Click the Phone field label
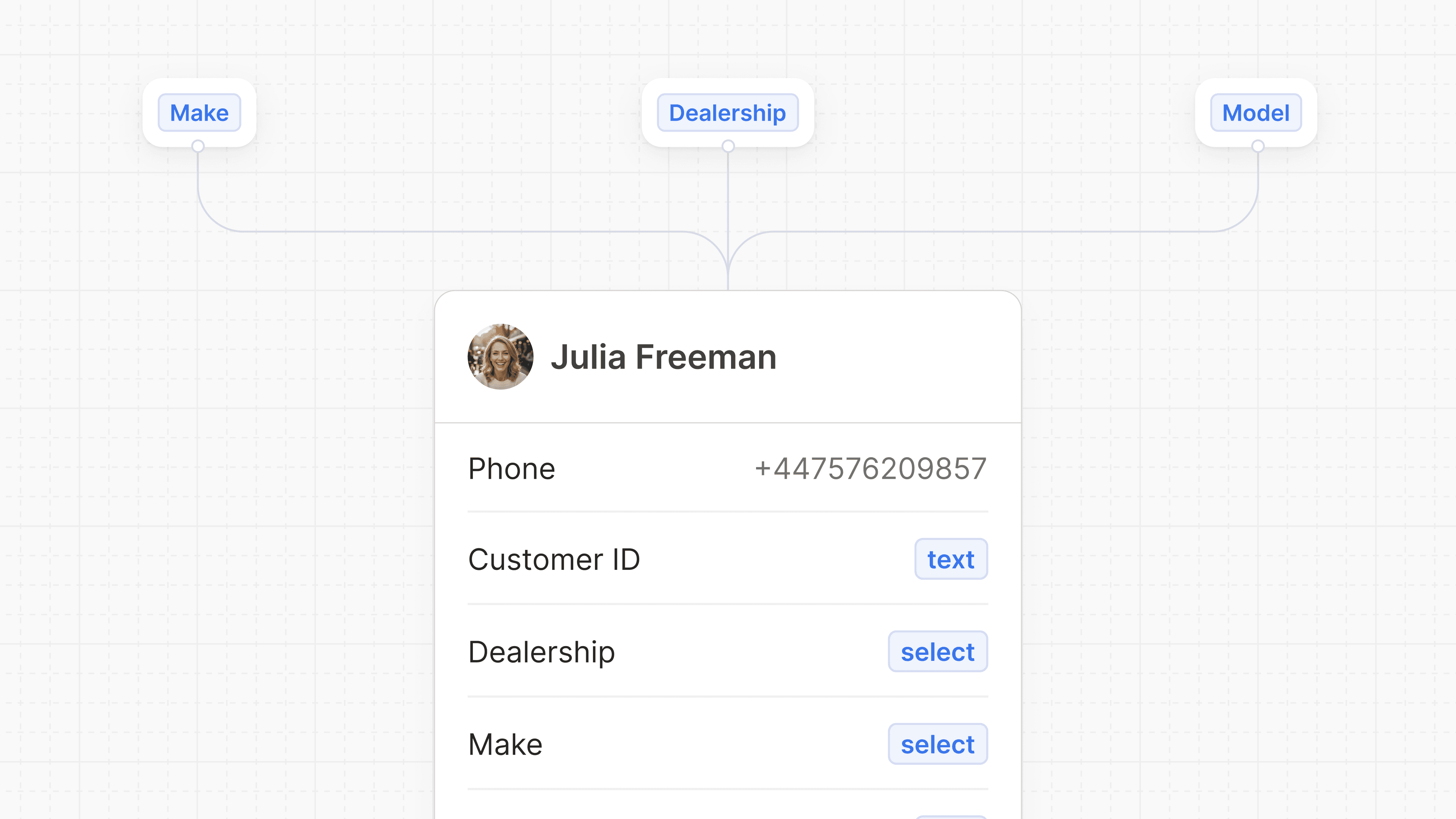Screen dimensions: 1456x819 coord(511,469)
